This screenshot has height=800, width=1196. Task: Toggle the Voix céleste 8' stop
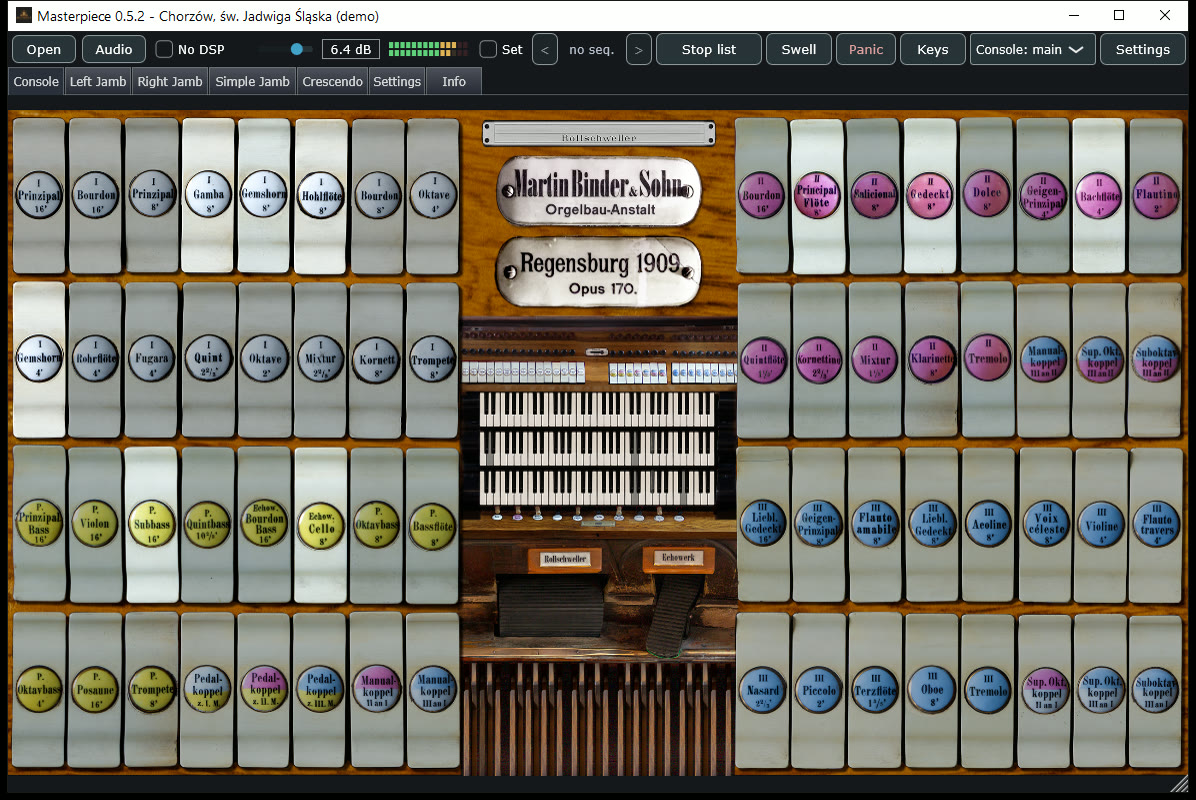[1045, 524]
